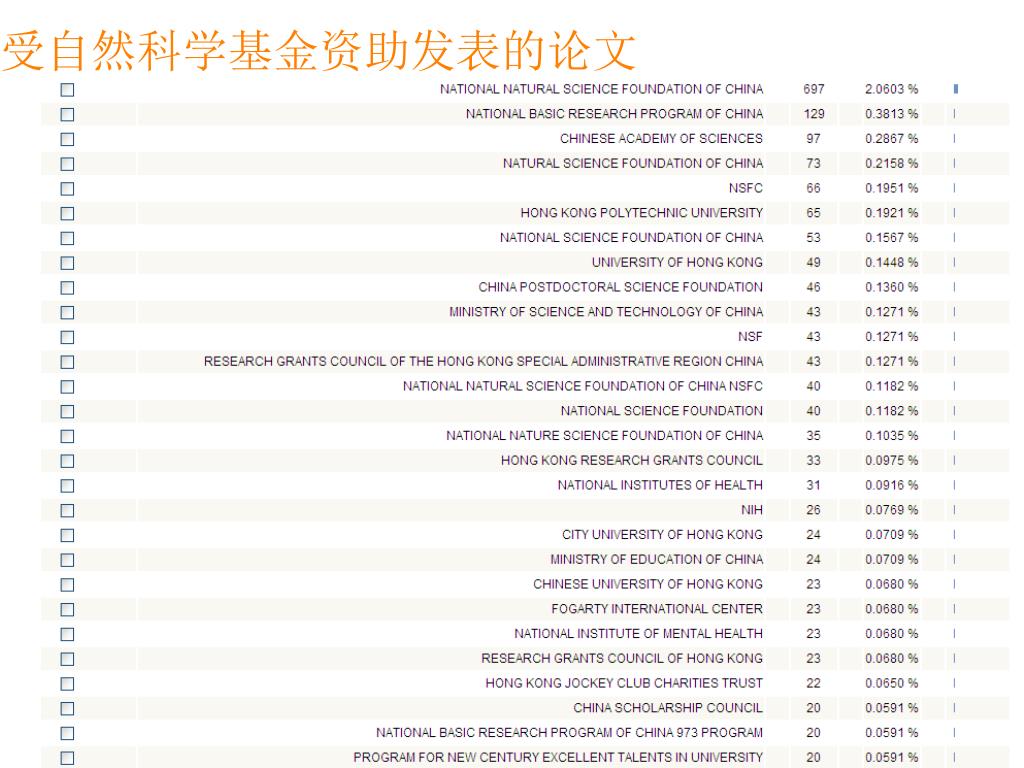
Task: Click the percentage 0.2867 %
Action: coord(891,138)
